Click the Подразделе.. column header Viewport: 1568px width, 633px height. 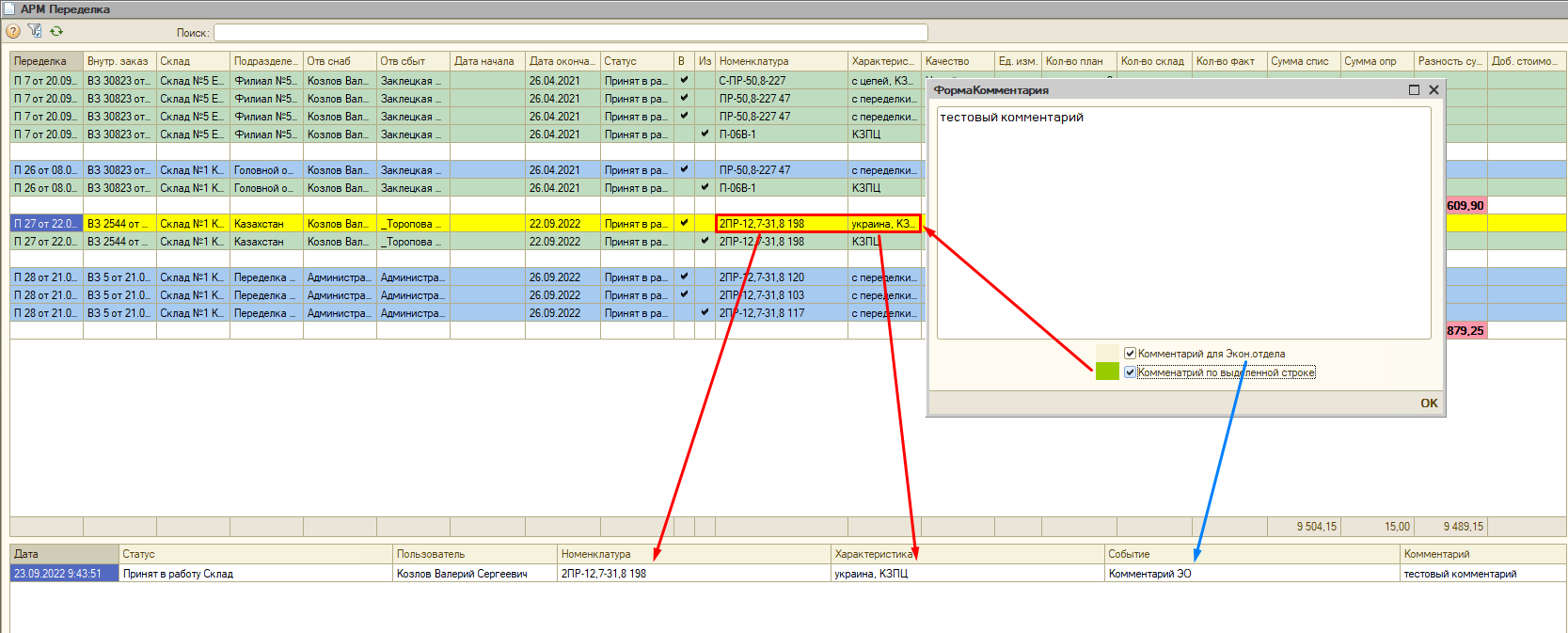coord(266,61)
